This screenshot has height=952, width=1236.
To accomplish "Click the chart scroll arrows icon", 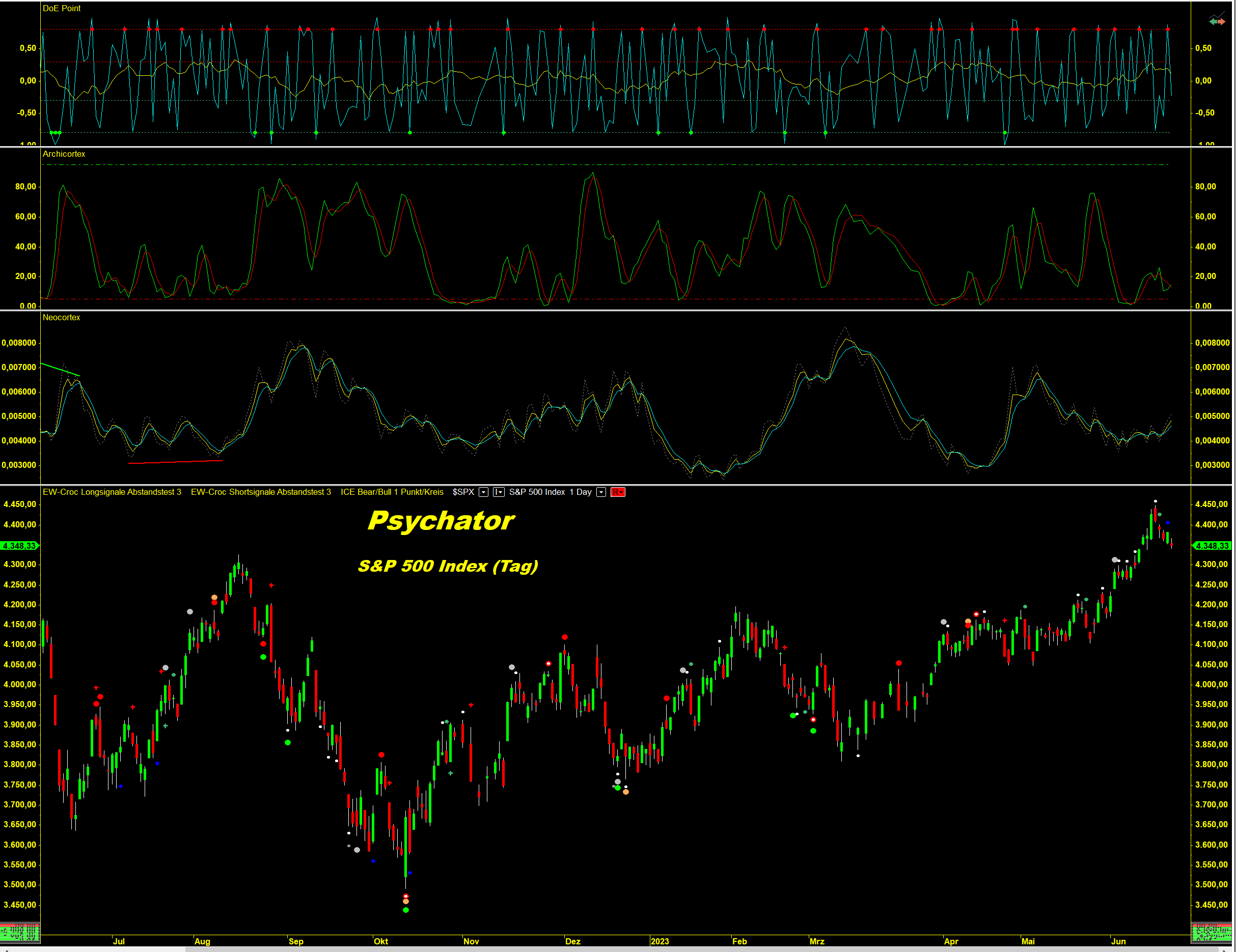I will [x=1217, y=21].
